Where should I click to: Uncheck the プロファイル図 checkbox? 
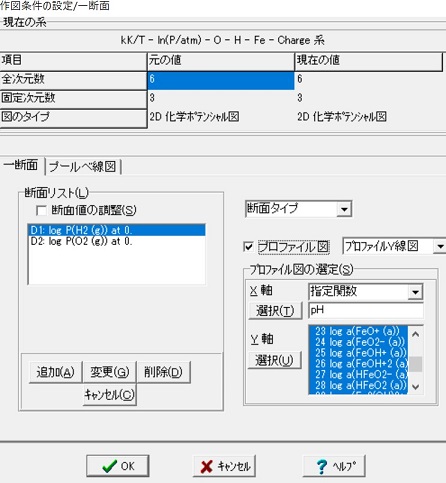tap(249, 247)
